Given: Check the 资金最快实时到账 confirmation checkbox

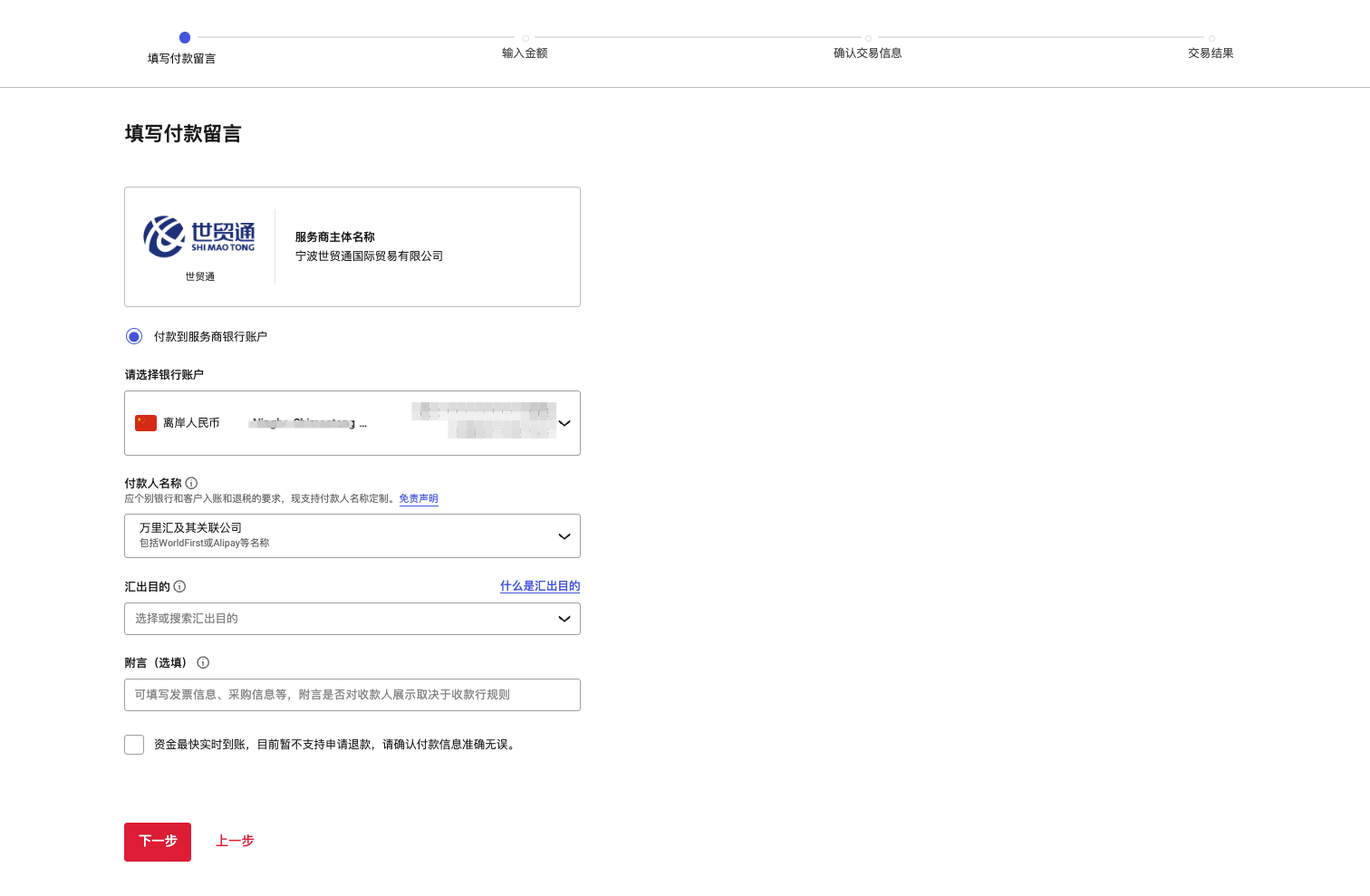Looking at the screenshot, I should tap(134, 745).
